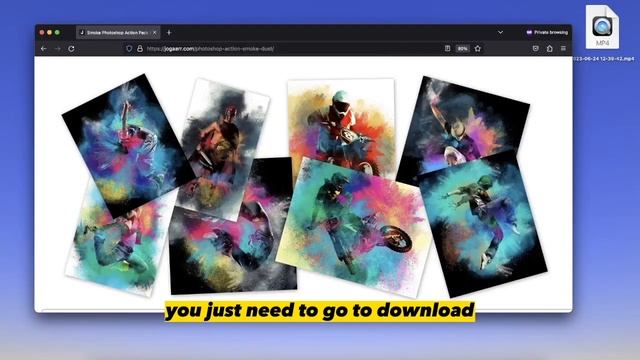The height and width of the screenshot is (360, 640).
Task: Click the blue-smoke dancer image on black
Action: (129, 146)
